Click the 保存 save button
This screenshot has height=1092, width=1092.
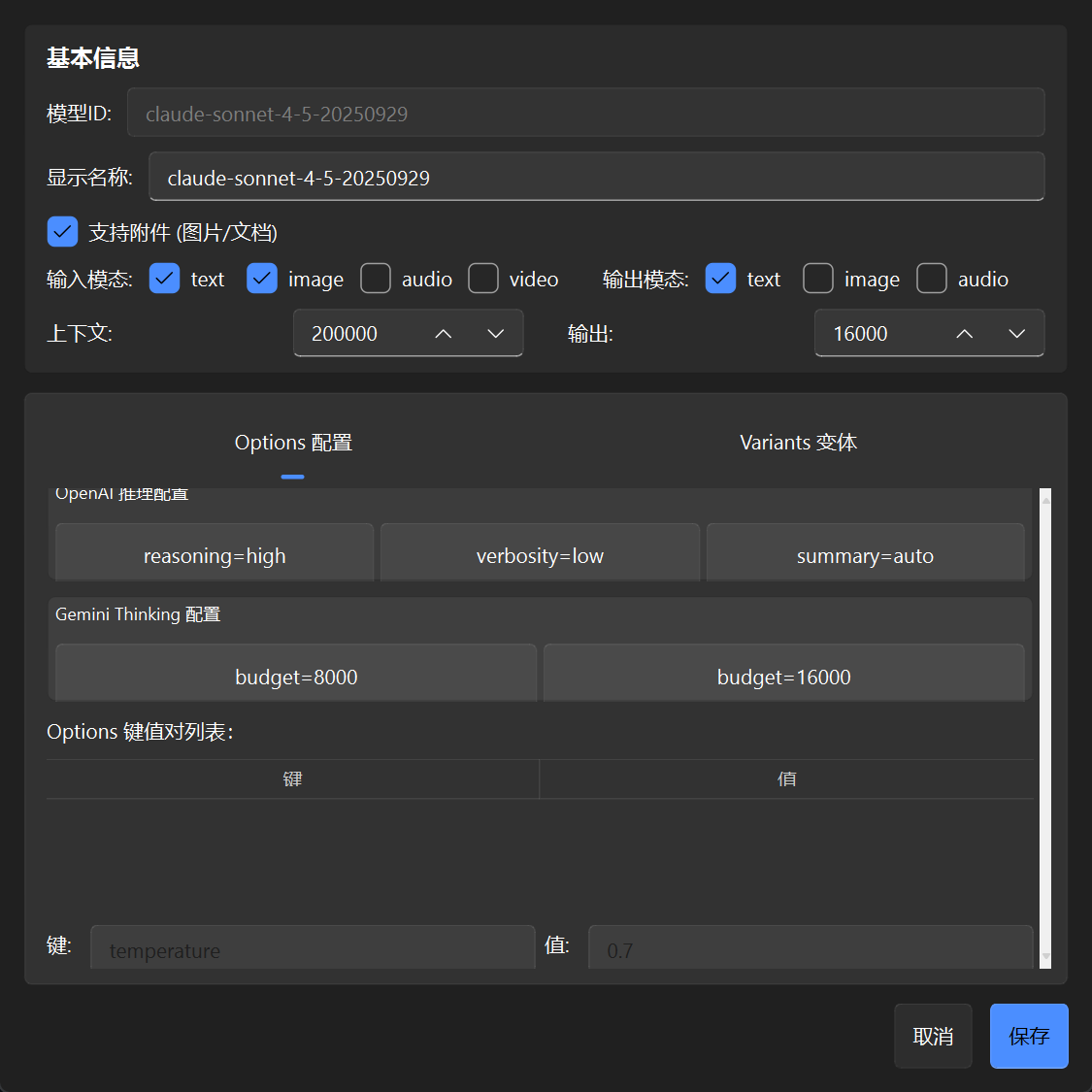tap(1029, 1036)
